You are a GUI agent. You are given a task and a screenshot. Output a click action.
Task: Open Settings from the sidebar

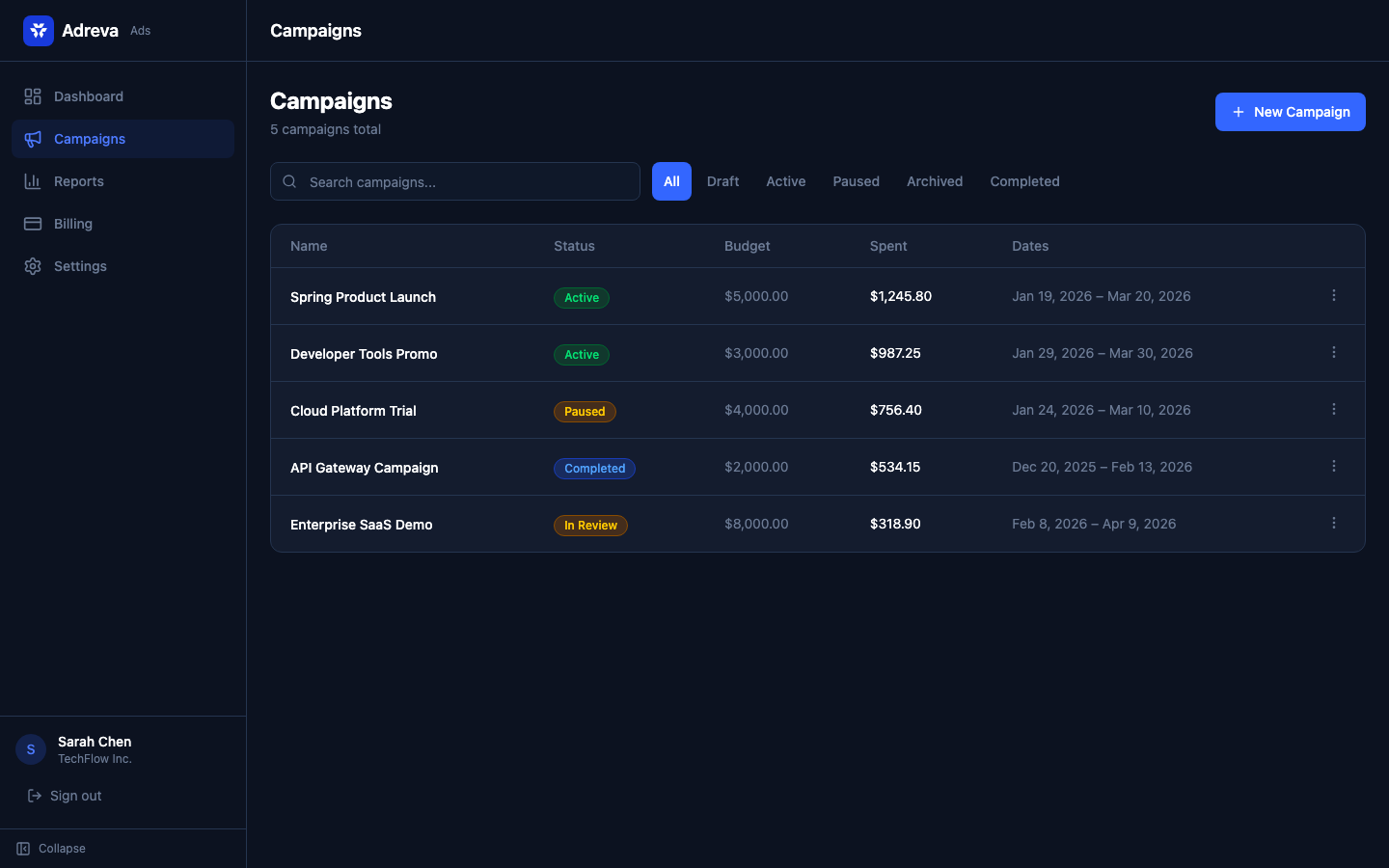click(x=80, y=266)
